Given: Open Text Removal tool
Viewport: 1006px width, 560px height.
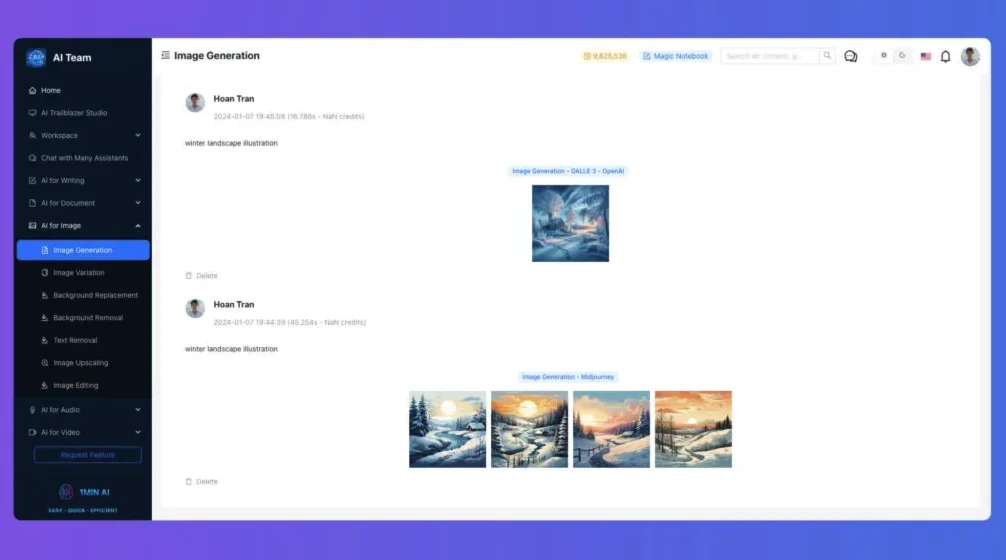Looking at the screenshot, I should (x=82, y=340).
